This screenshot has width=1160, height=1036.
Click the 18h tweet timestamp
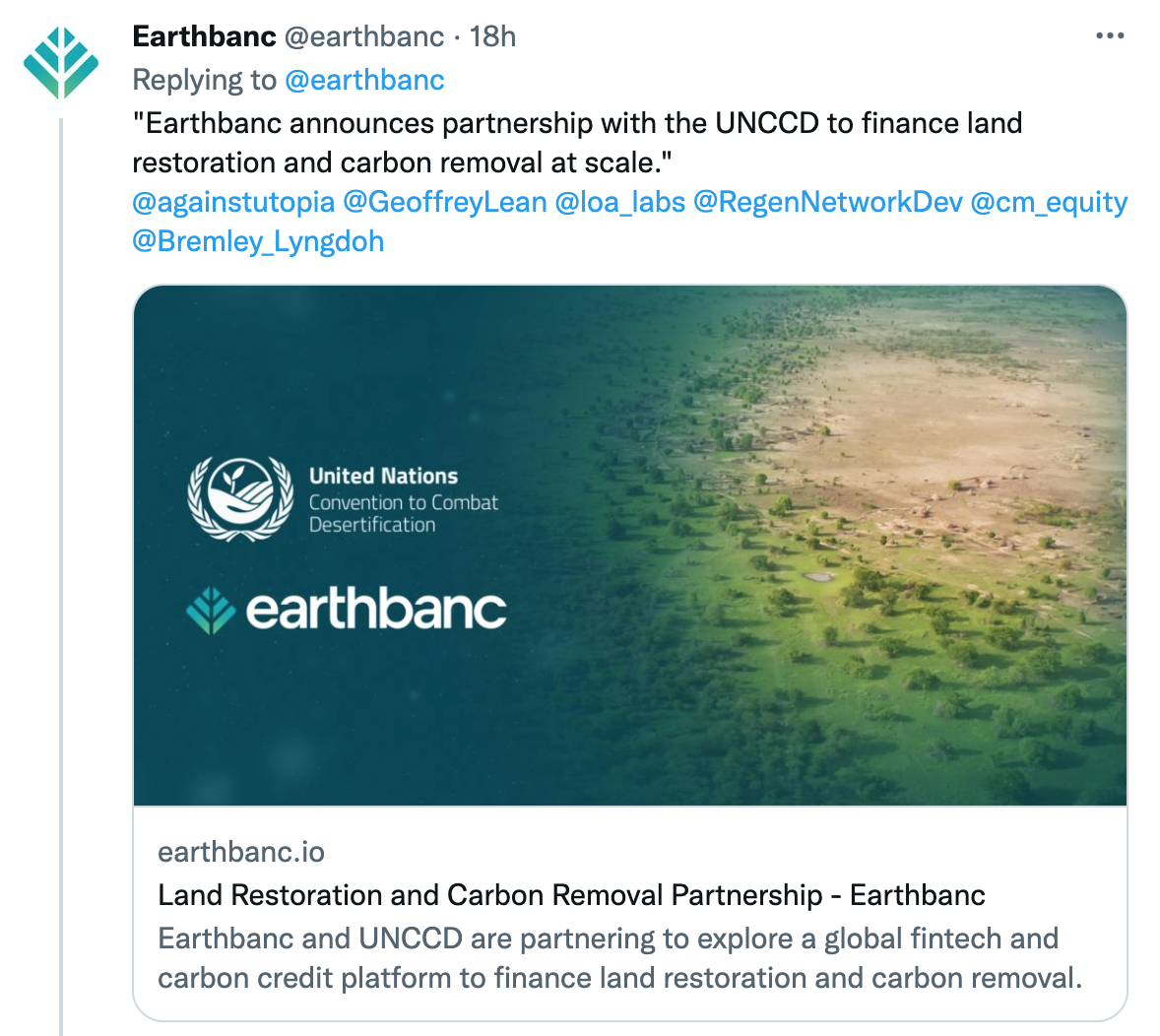coord(493,36)
